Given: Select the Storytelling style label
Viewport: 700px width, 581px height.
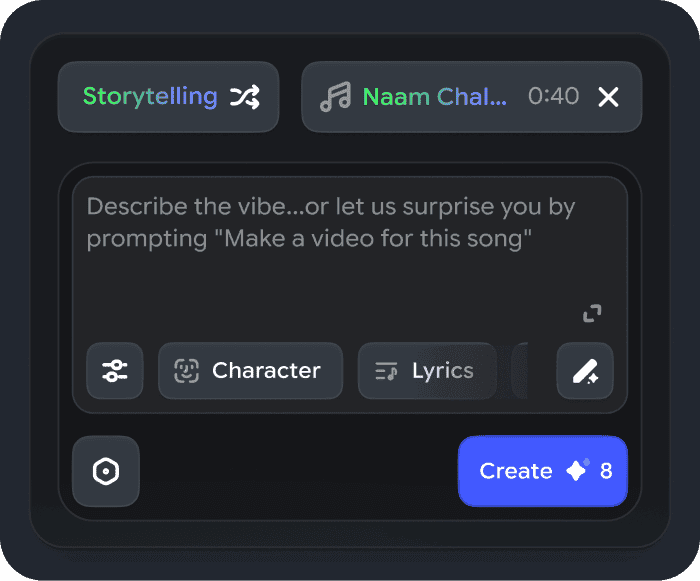Looking at the screenshot, I should coord(150,97).
